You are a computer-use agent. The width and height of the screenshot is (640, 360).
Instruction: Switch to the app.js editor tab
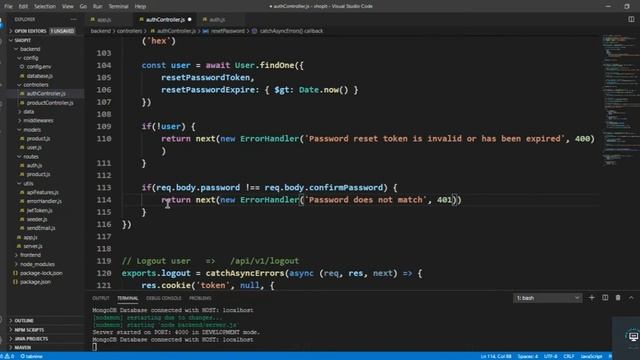[104, 19]
